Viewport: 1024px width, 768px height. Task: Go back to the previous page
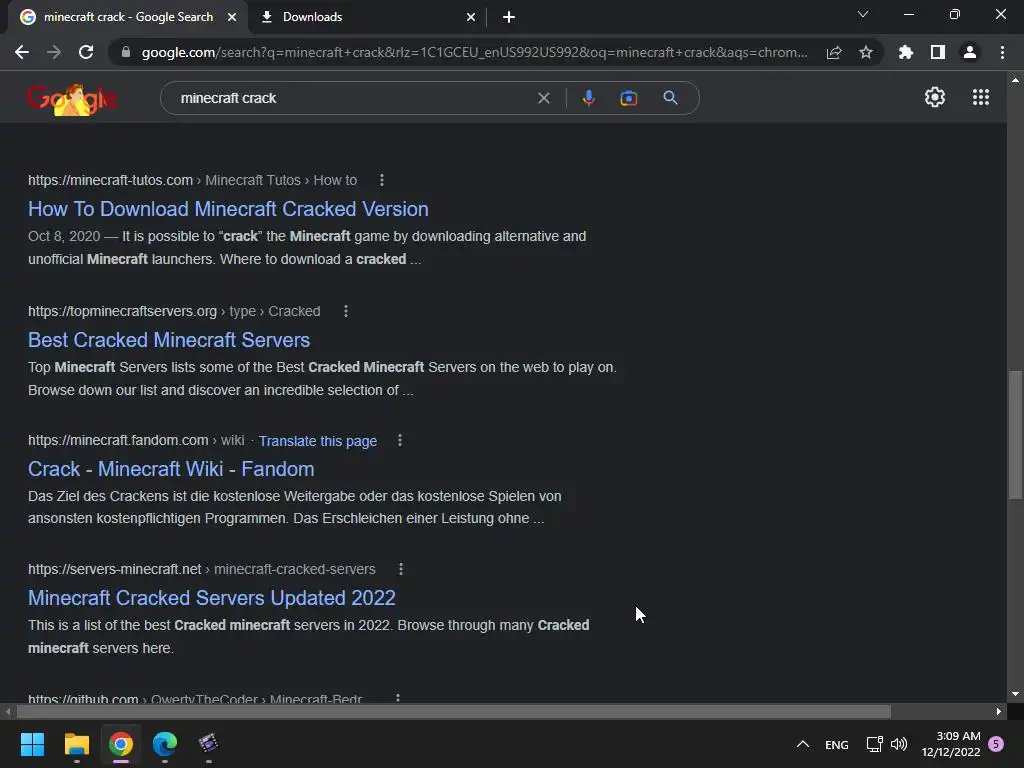click(x=22, y=52)
